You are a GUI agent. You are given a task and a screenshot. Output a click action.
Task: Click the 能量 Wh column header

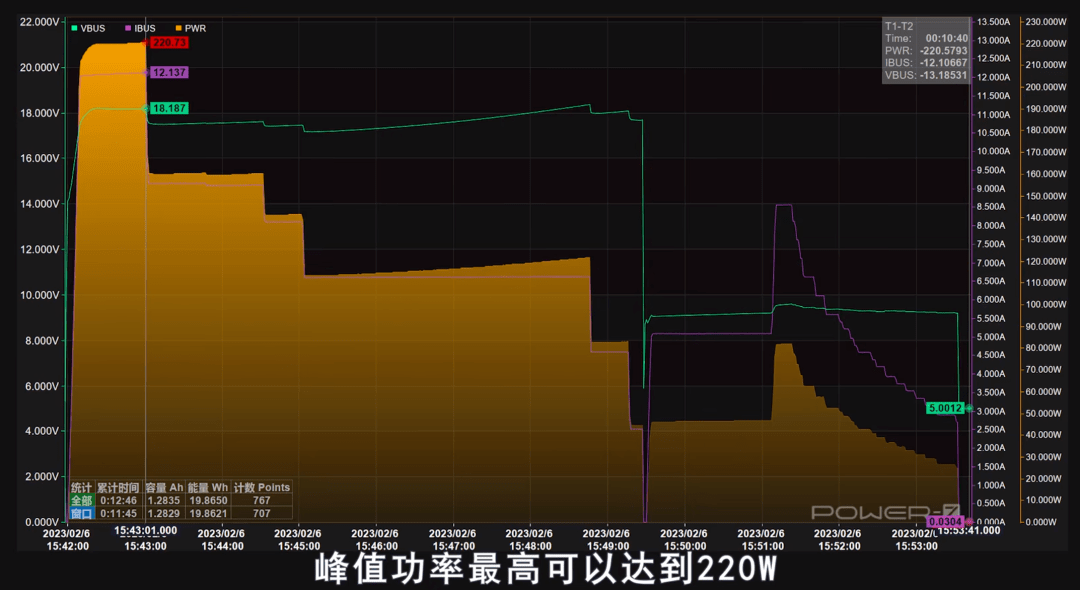pyautogui.click(x=207, y=487)
